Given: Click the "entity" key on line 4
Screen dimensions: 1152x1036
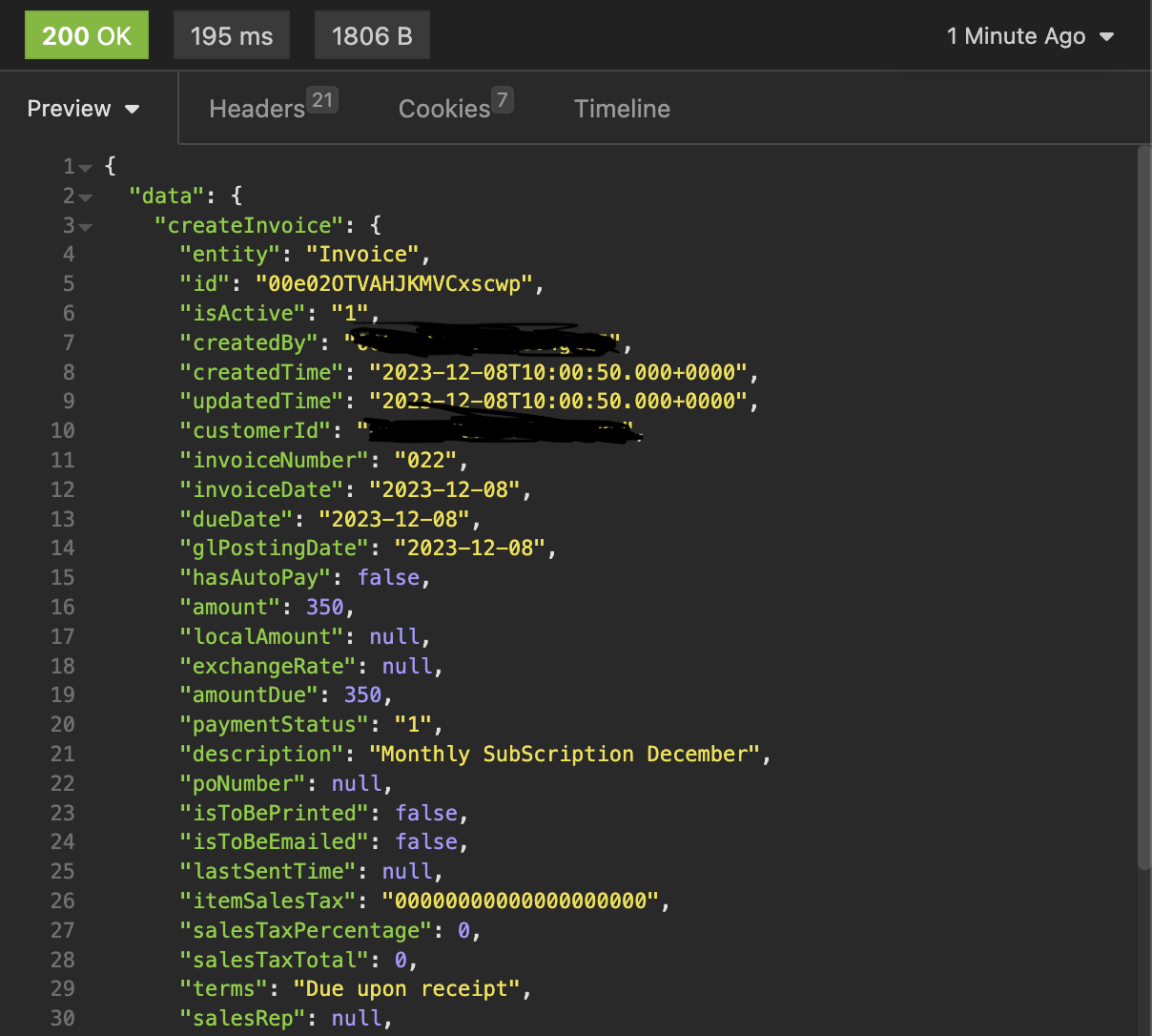Looking at the screenshot, I should tap(231, 254).
